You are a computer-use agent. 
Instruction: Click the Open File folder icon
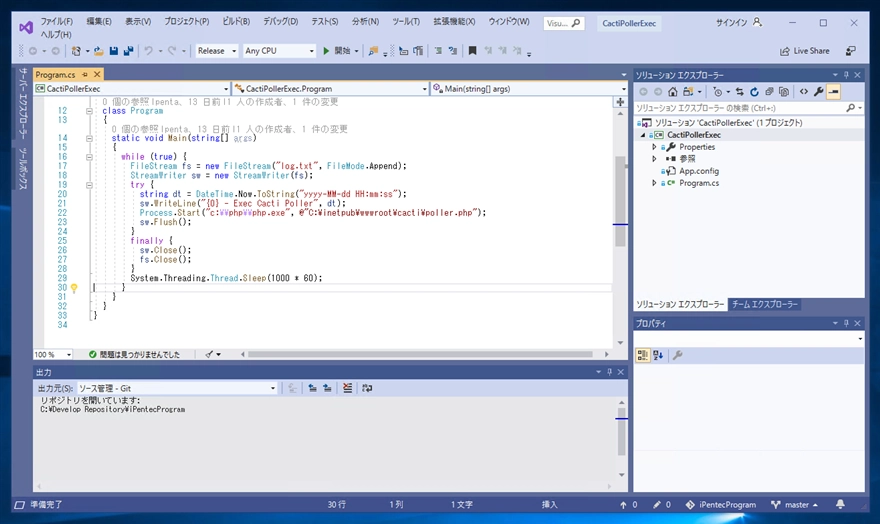[x=99, y=51]
